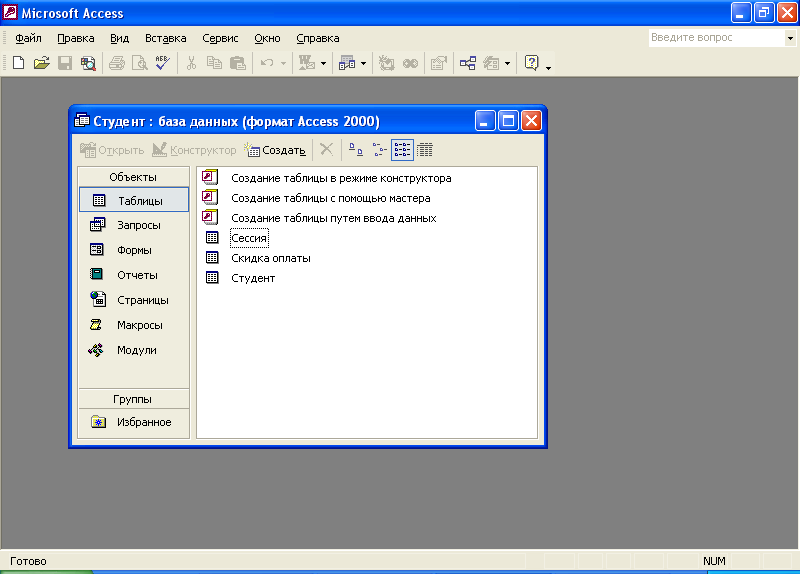Image resolution: width=800 pixels, height=574 pixels.
Task: Select Создание таблицы путем ввода данных
Action: [334, 218]
